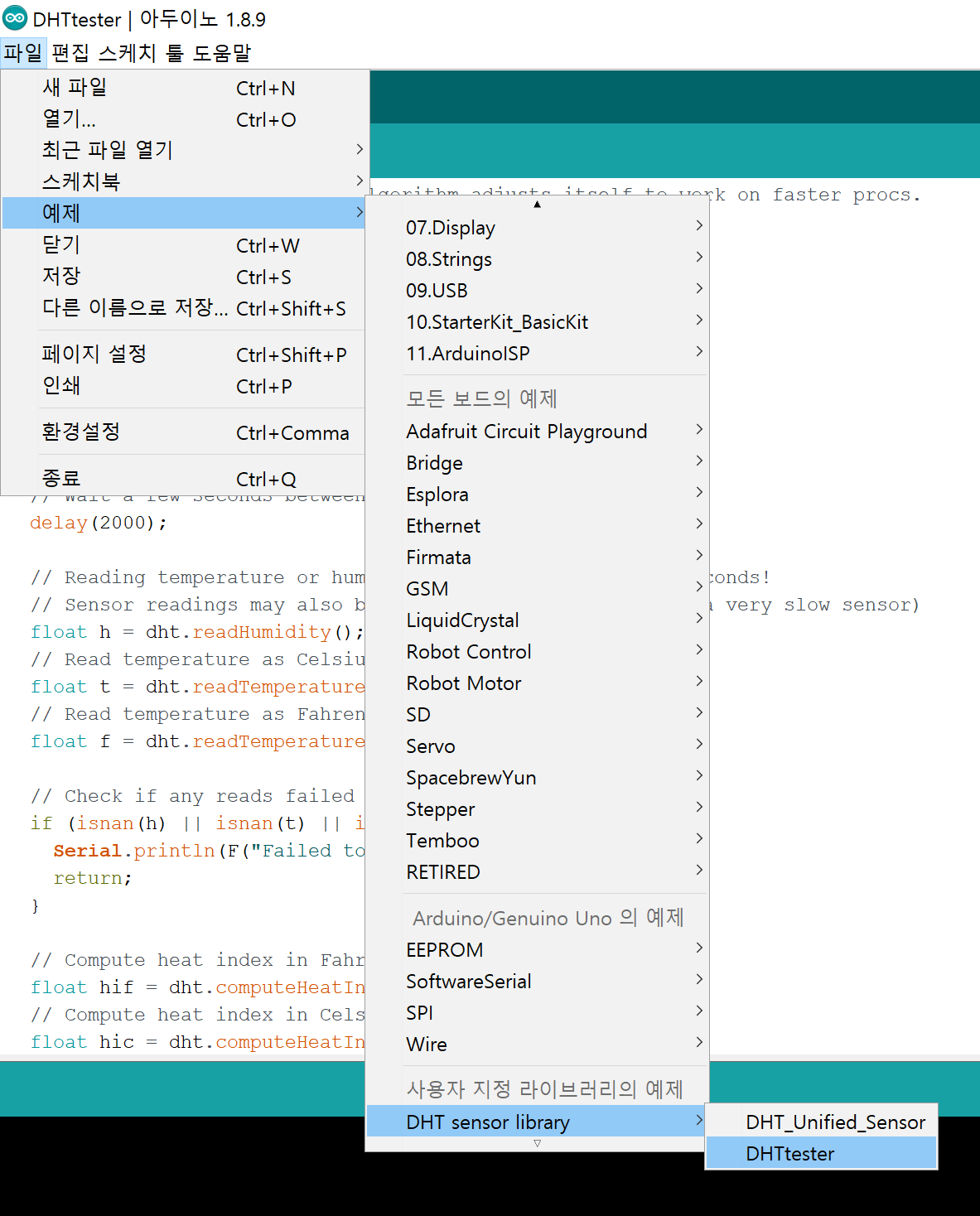Screen dimensions: 980x1216
Task: Open Robot Motor examples submenu
Action: 537,683
